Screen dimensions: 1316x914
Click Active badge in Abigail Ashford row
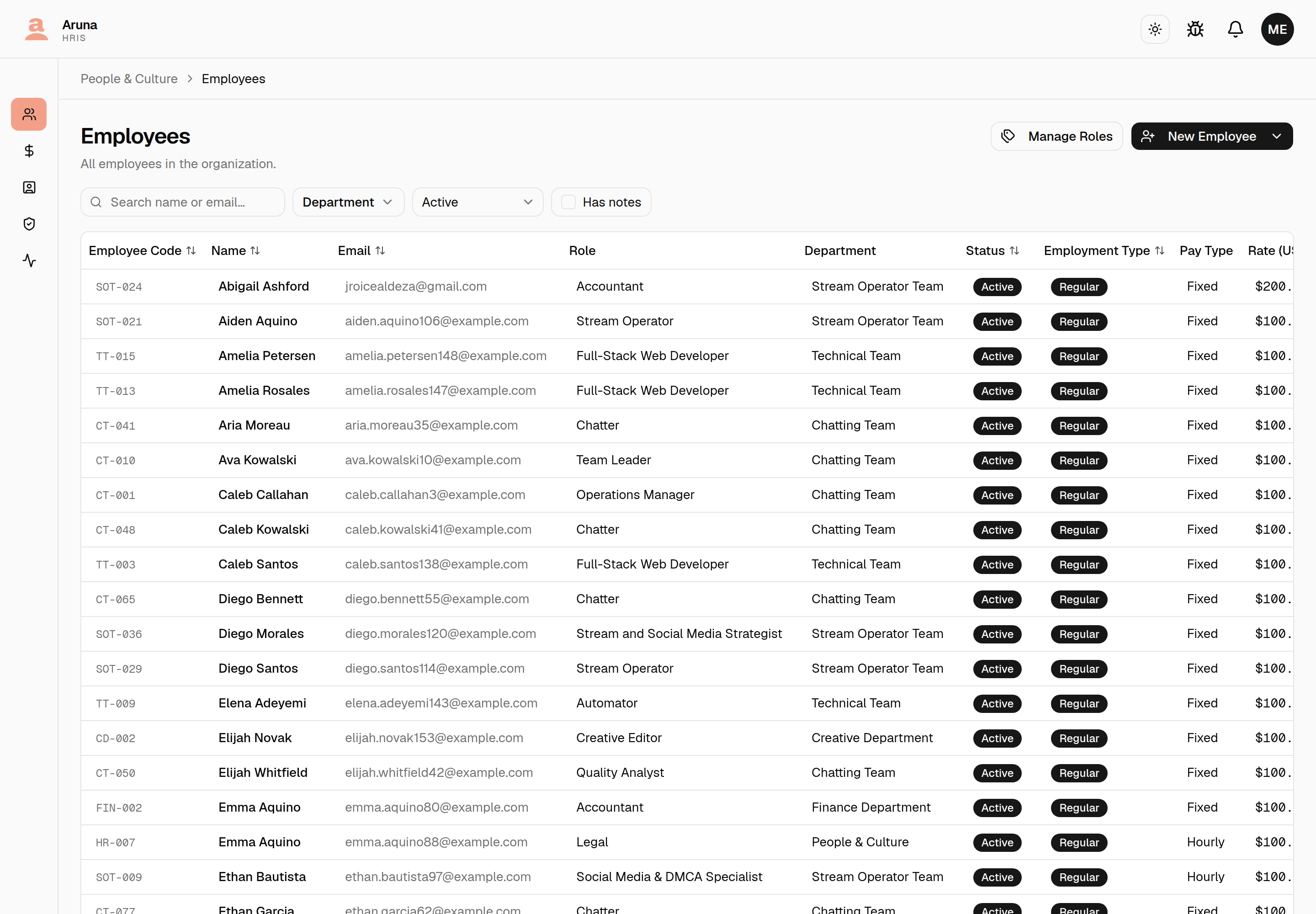coord(997,287)
